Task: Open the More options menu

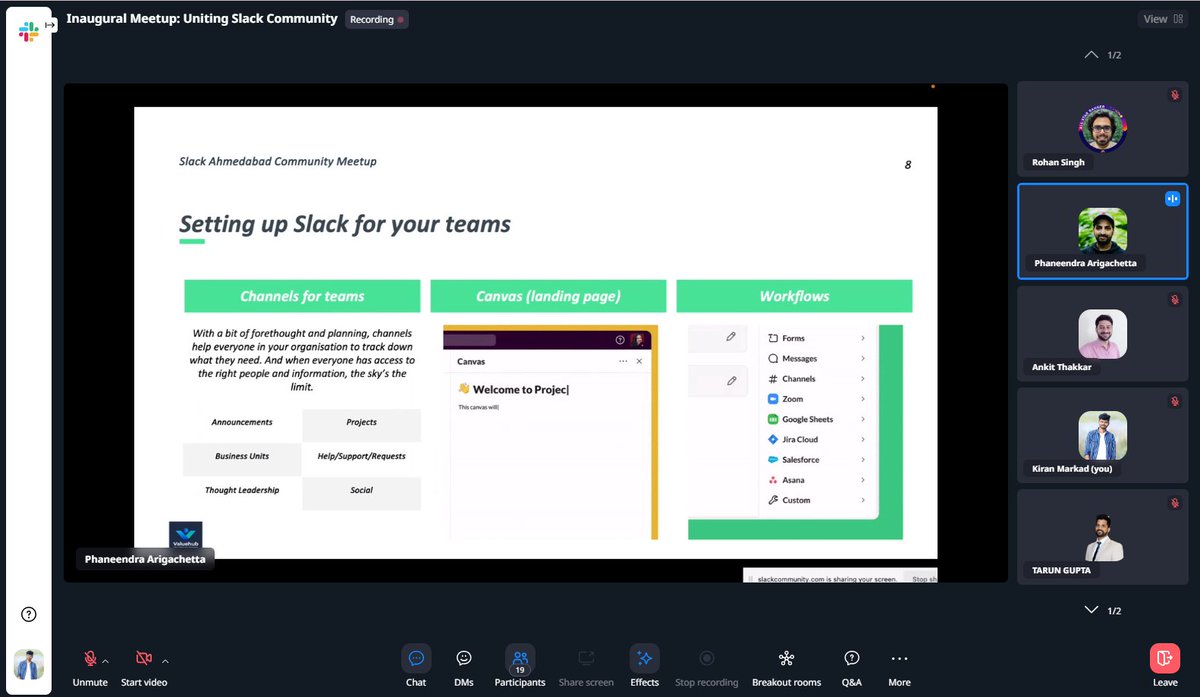Action: coord(899,666)
